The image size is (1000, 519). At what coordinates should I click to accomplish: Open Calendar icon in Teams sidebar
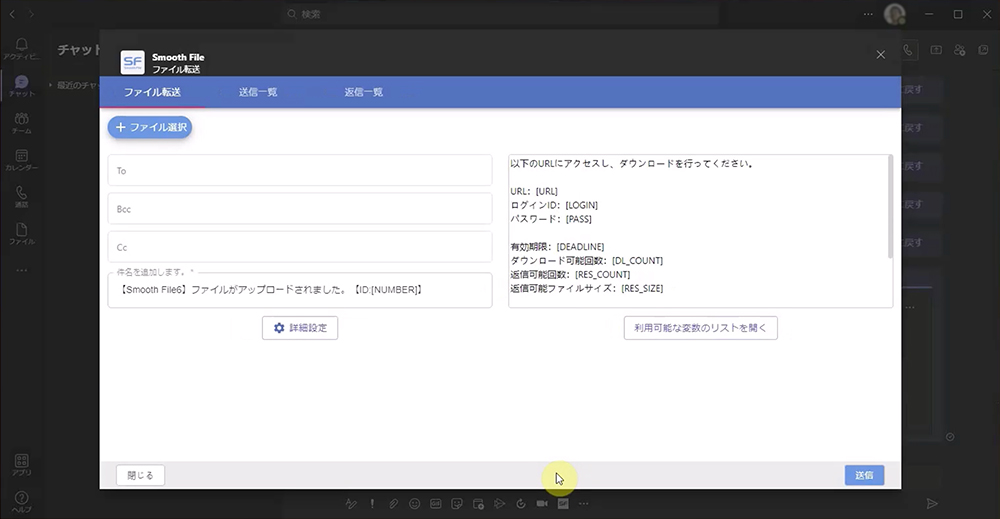click(x=22, y=159)
